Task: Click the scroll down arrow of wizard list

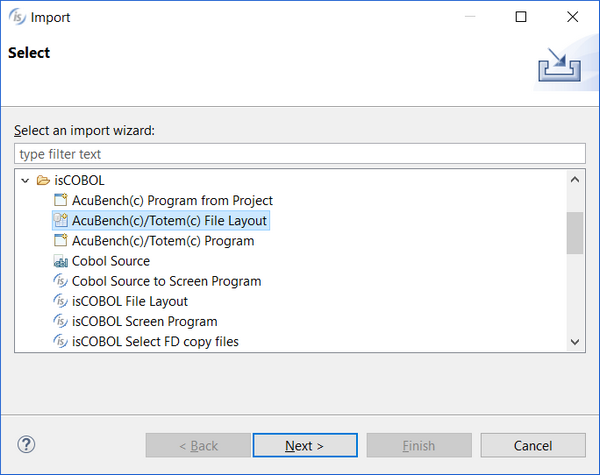Action: 575,342
